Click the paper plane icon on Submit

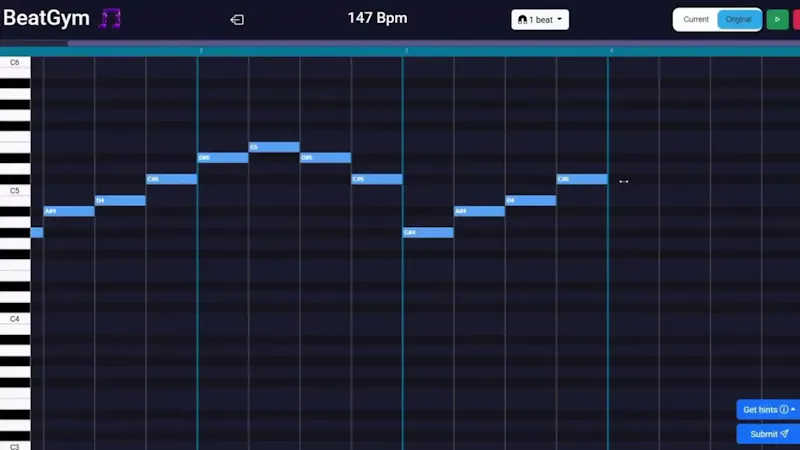click(784, 434)
